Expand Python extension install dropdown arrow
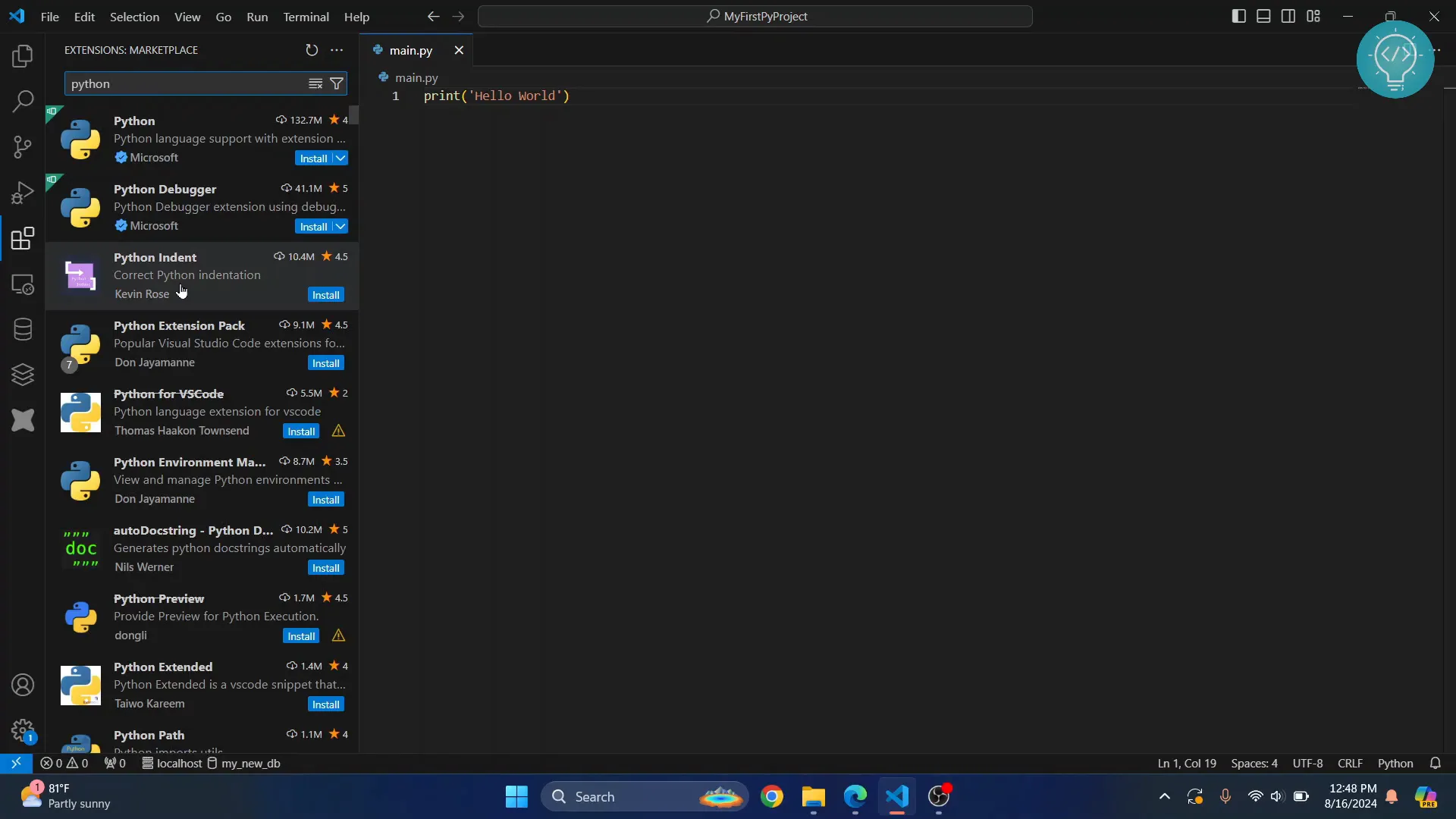This screenshot has height=819, width=1456. [x=340, y=158]
